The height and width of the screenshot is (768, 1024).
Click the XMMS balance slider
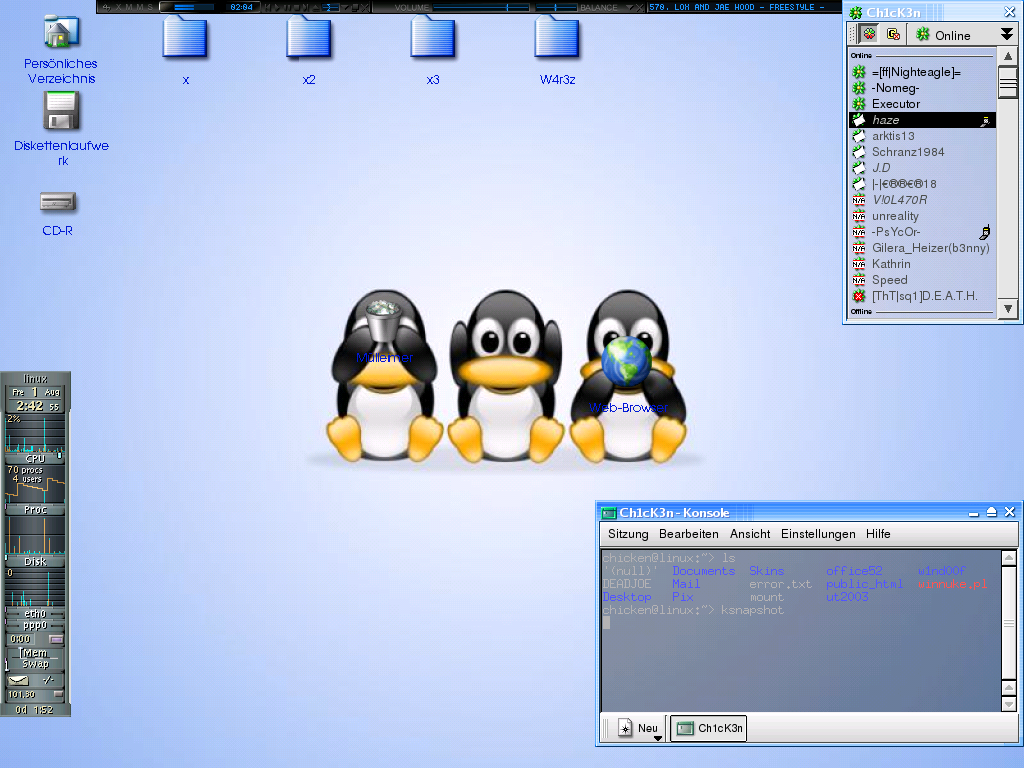[x=556, y=7]
